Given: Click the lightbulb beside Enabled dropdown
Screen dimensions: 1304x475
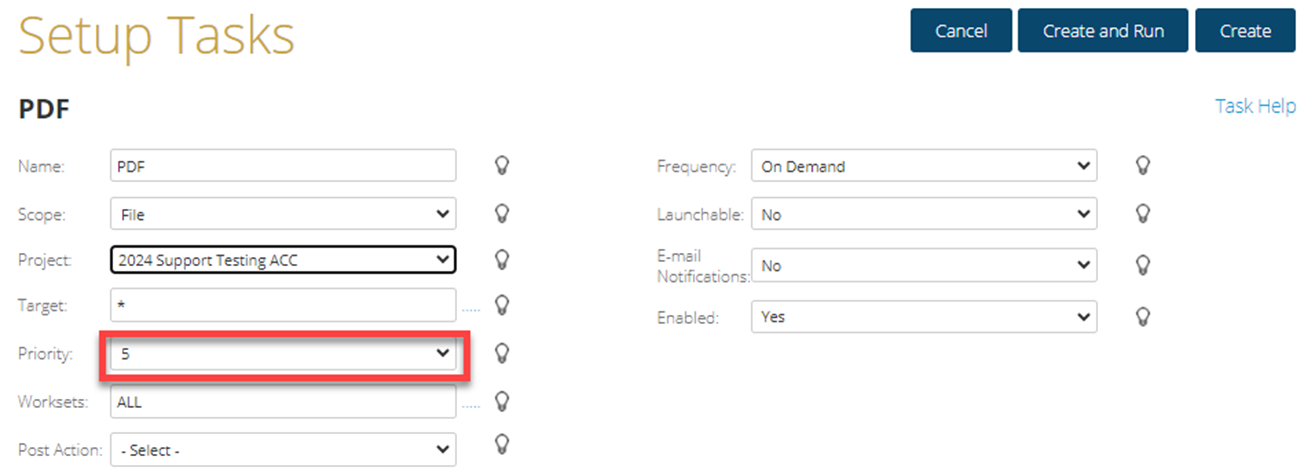Looking at the screenshot, I should [x=1143, y=316].
